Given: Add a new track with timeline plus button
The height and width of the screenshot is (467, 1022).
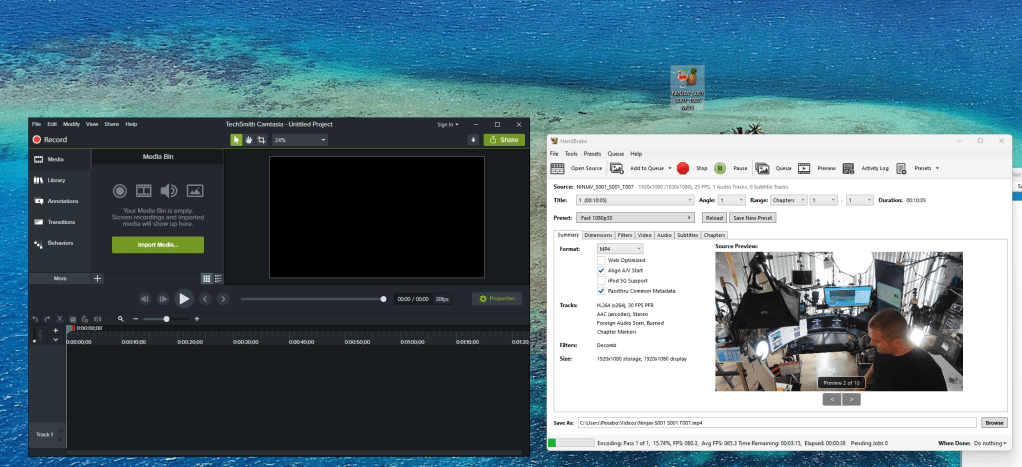Looking at the screenshot, I should (55, 331).
